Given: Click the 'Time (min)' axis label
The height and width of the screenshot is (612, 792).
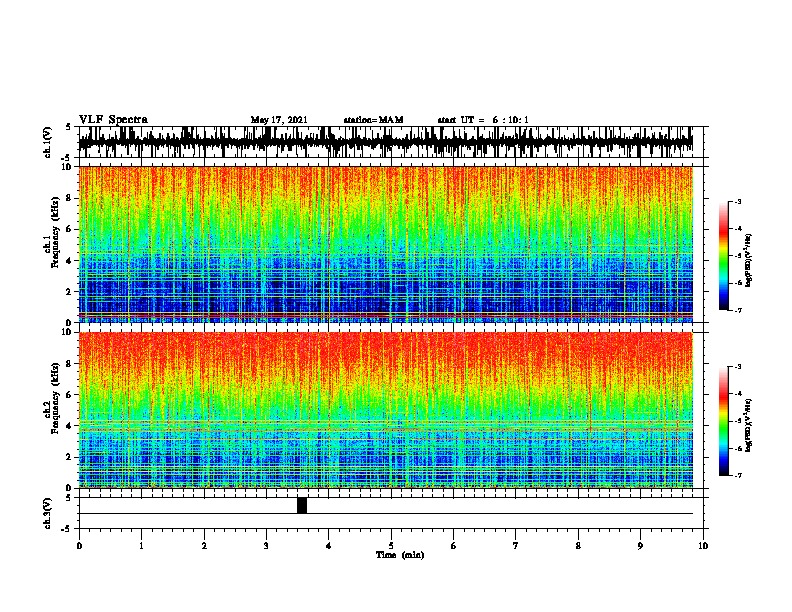Looking at the screenshot, I should point(400,555).
